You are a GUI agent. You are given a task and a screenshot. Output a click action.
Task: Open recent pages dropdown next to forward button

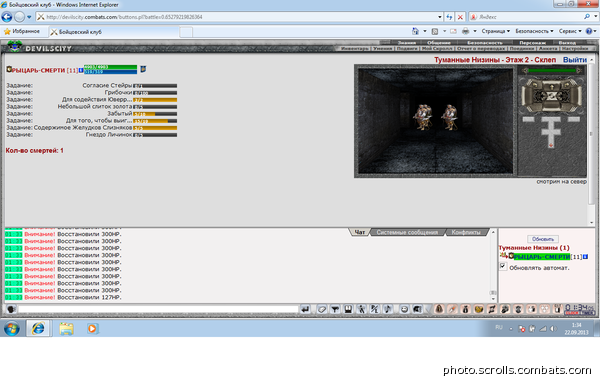[x=29, y=17]
